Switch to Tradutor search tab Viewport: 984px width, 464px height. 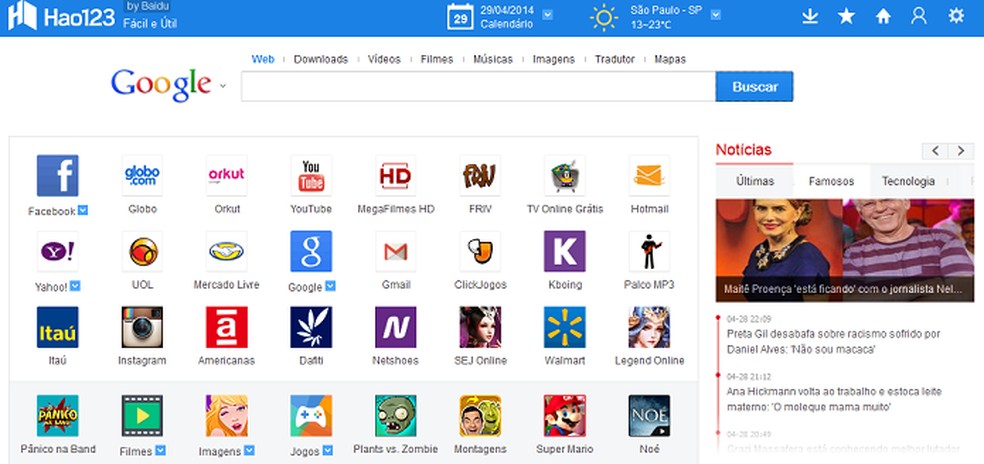615,59
